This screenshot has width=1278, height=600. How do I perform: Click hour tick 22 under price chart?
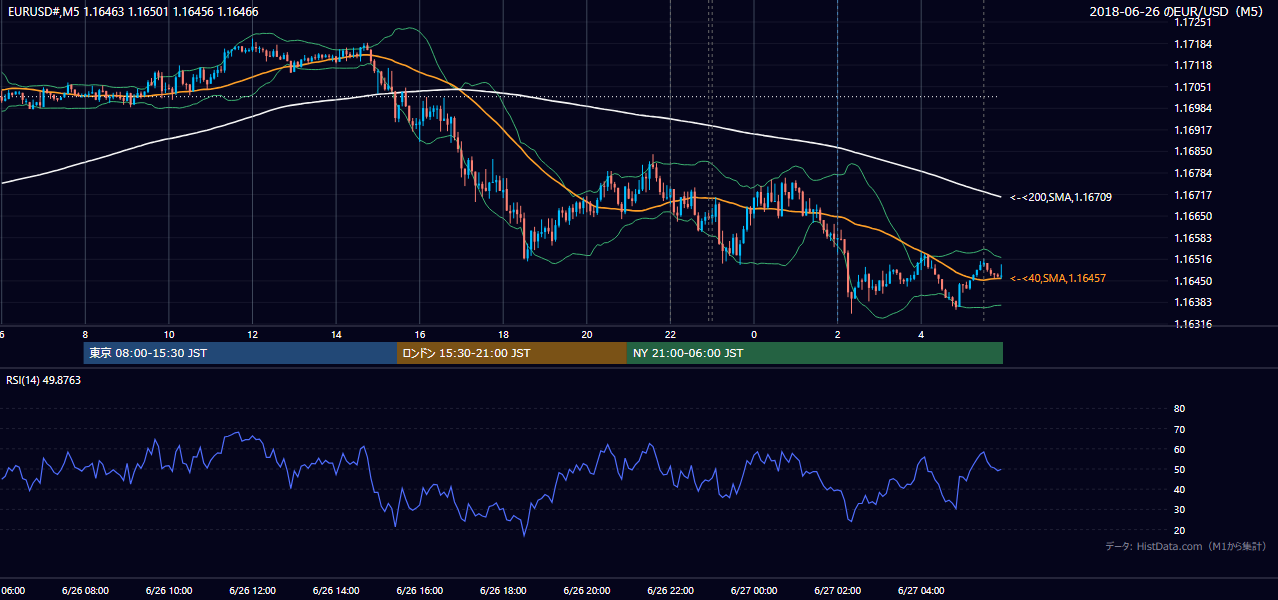[670, 334]
